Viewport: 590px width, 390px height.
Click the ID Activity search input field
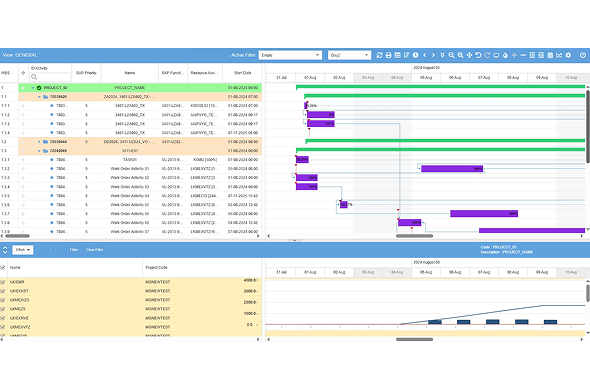(50, 77)
